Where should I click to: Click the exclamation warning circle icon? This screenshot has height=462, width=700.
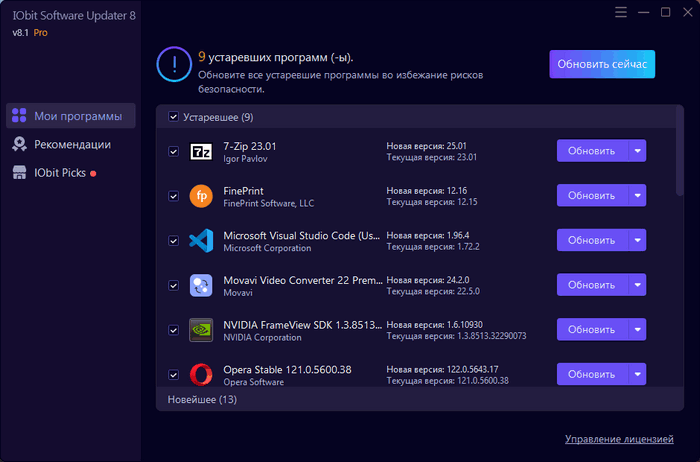coord(174,64)
